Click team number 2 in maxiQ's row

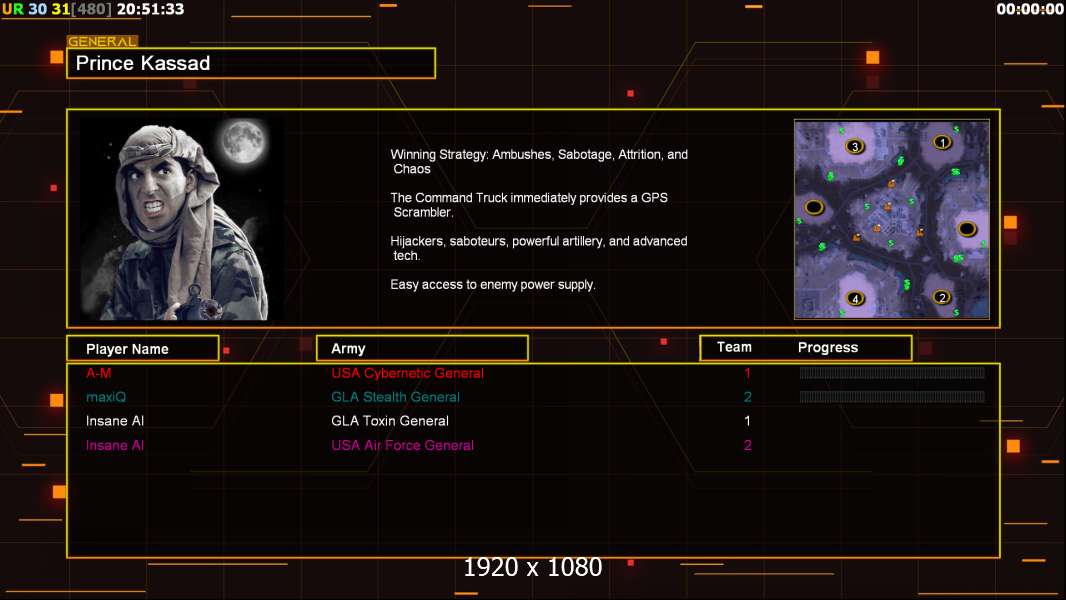747,397
